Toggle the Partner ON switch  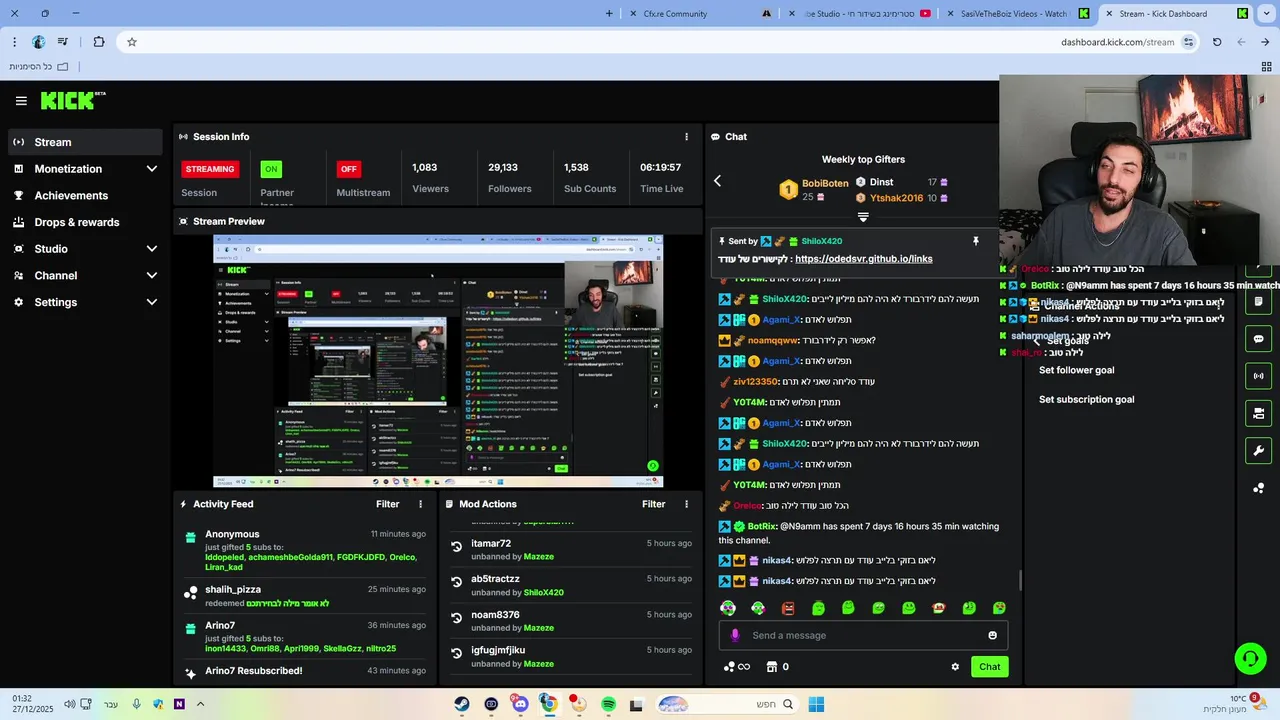click(x=270, y=169)
